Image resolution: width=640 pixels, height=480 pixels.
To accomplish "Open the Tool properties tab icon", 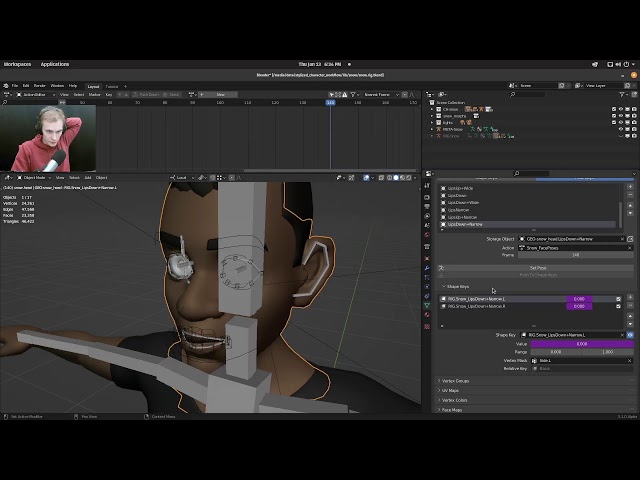I will click(x=427, y=186).
